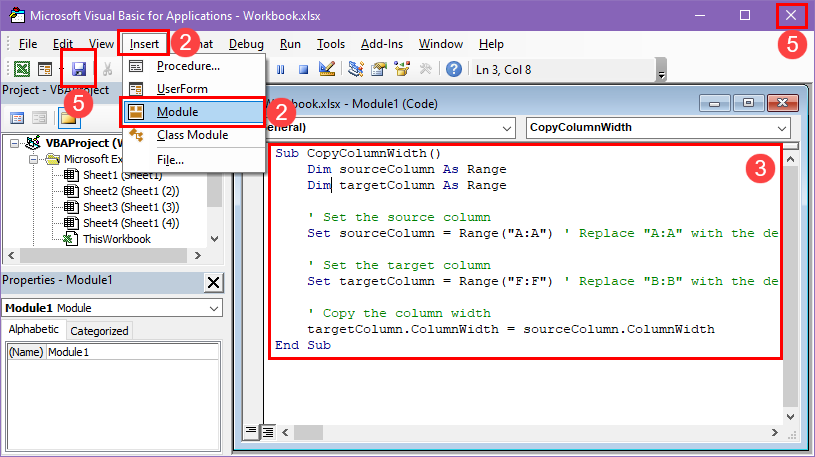Screen dimensions: 815x457
Task: Open Visual Basic Help question mark icon
Action: click(x=454, y=69)
